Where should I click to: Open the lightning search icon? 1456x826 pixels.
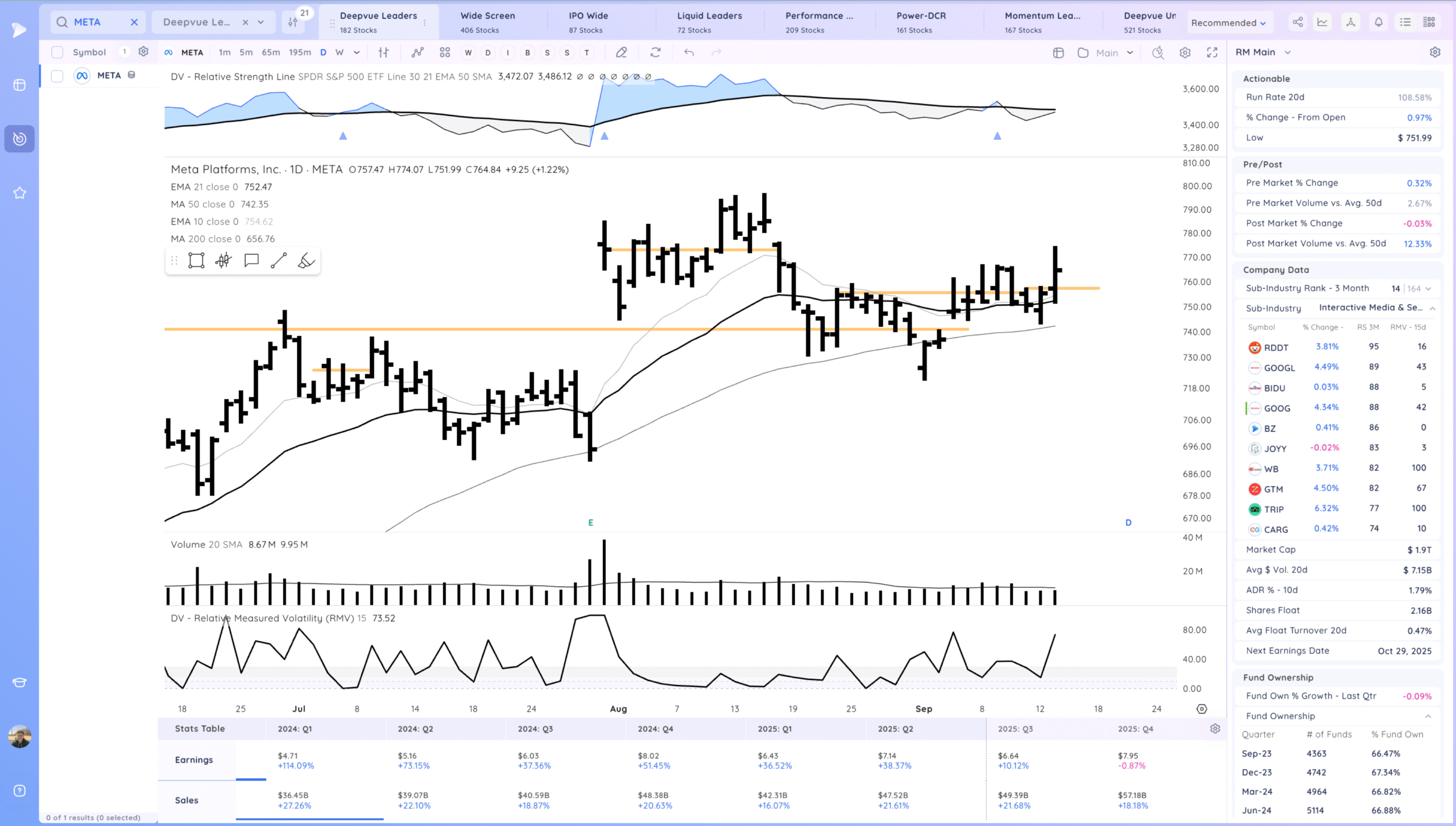point(1157,53)
